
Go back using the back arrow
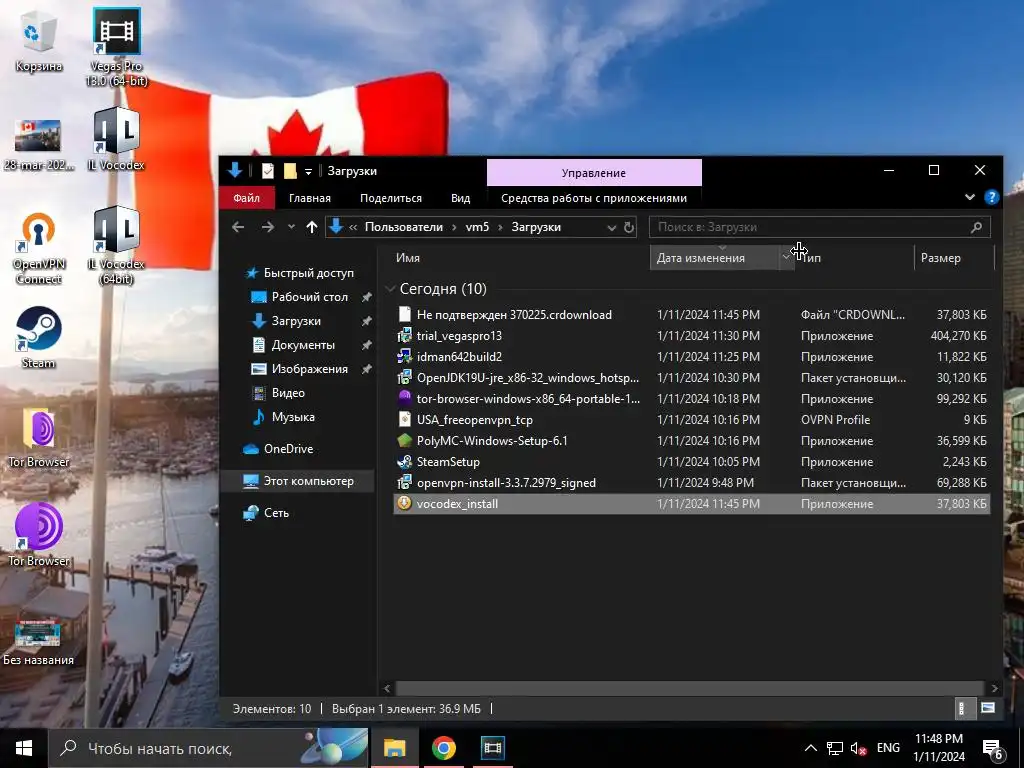point(238,227)
